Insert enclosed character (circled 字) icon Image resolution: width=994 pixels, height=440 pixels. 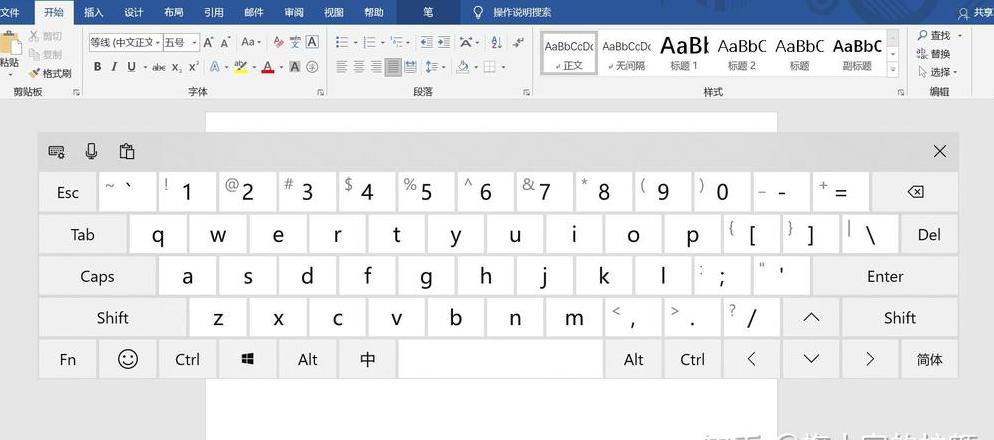(x=312, y=67)
